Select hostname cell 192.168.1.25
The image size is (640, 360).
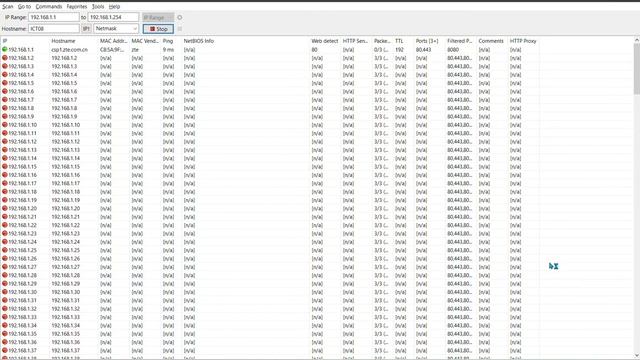(65, 250)
